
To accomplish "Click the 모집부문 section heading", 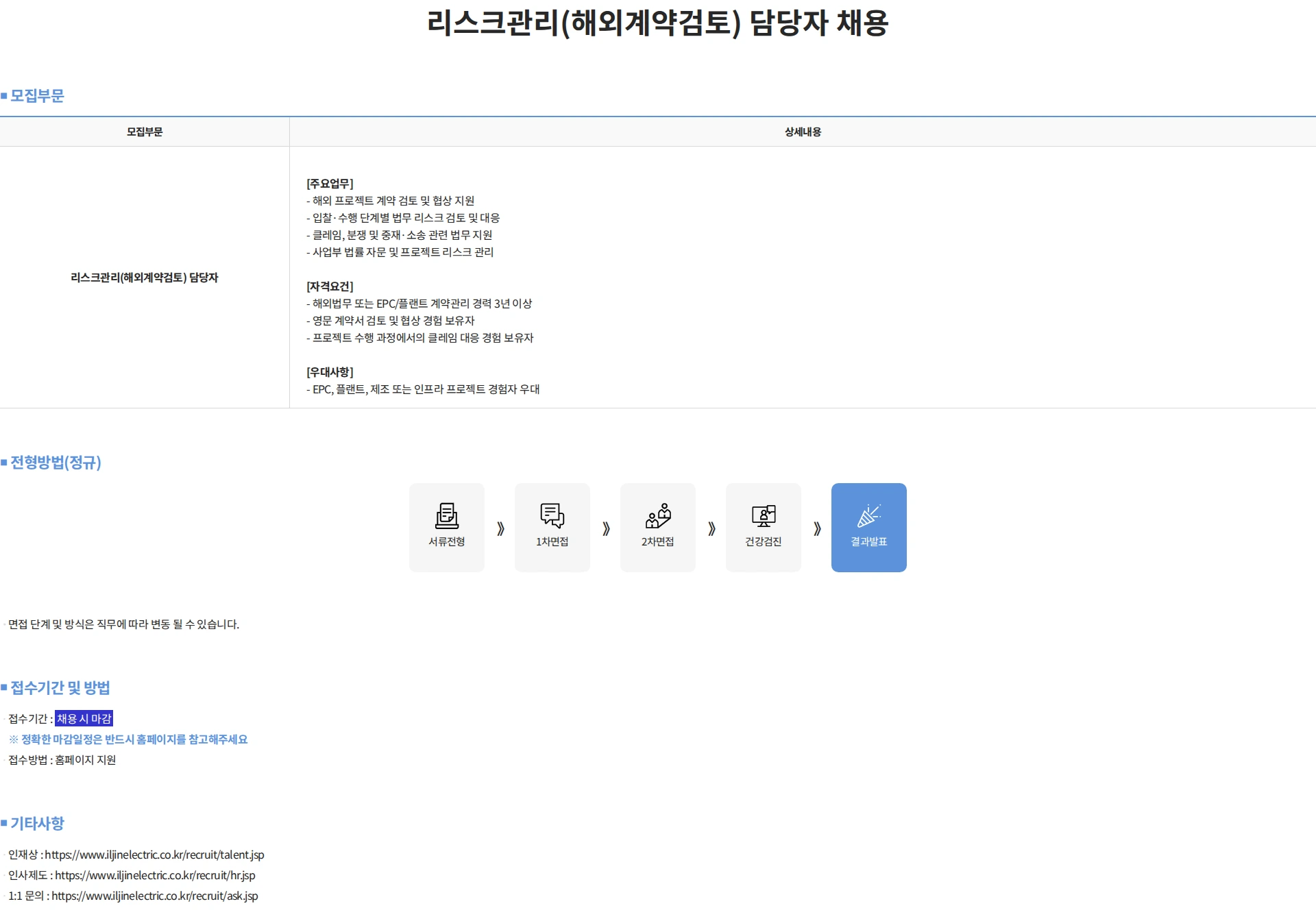I will pos(36,96).
